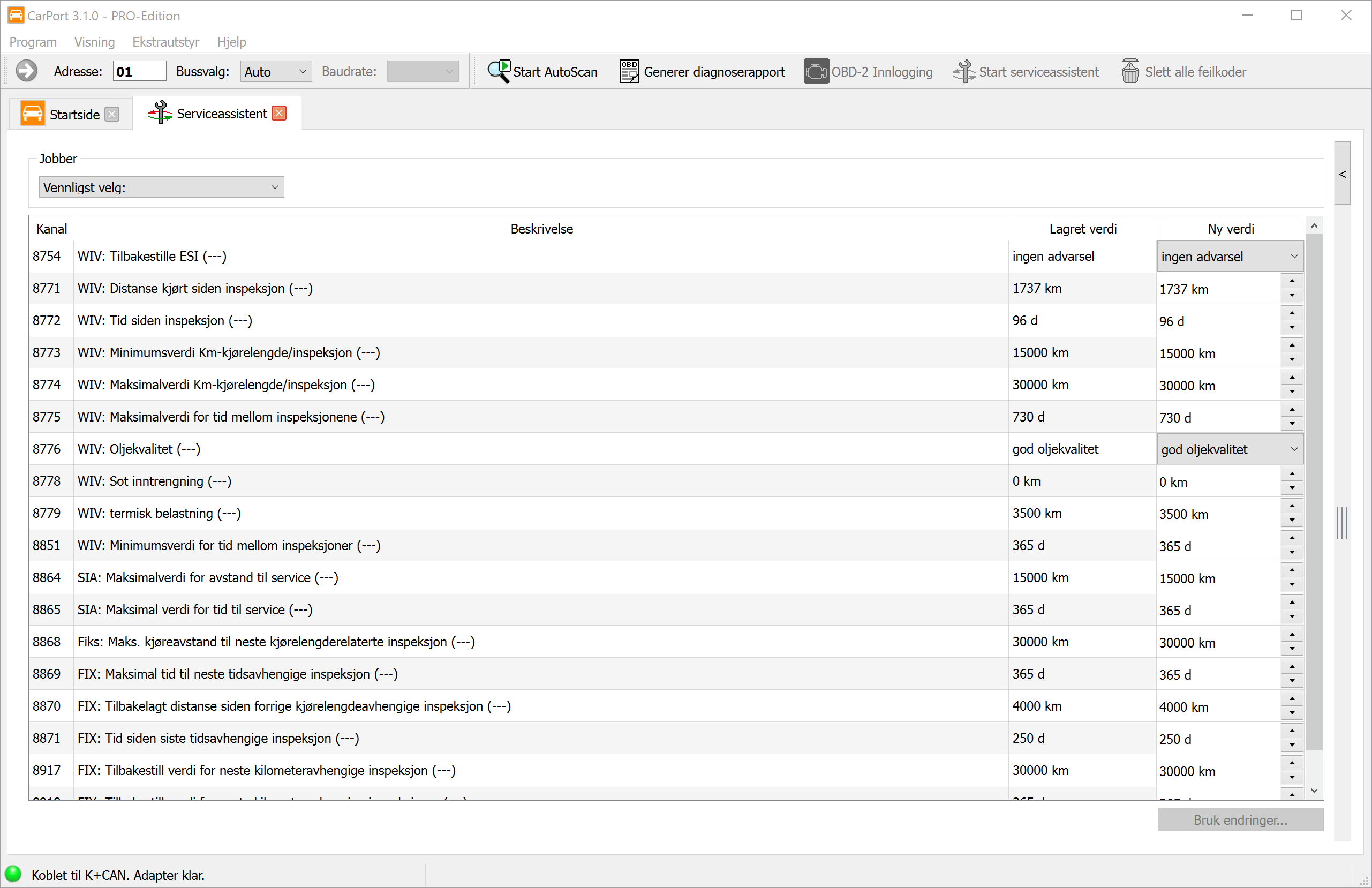Open the Bussvalg Auto dropdown
Screen dimensions: 1372x888
[x=276, y=72]
